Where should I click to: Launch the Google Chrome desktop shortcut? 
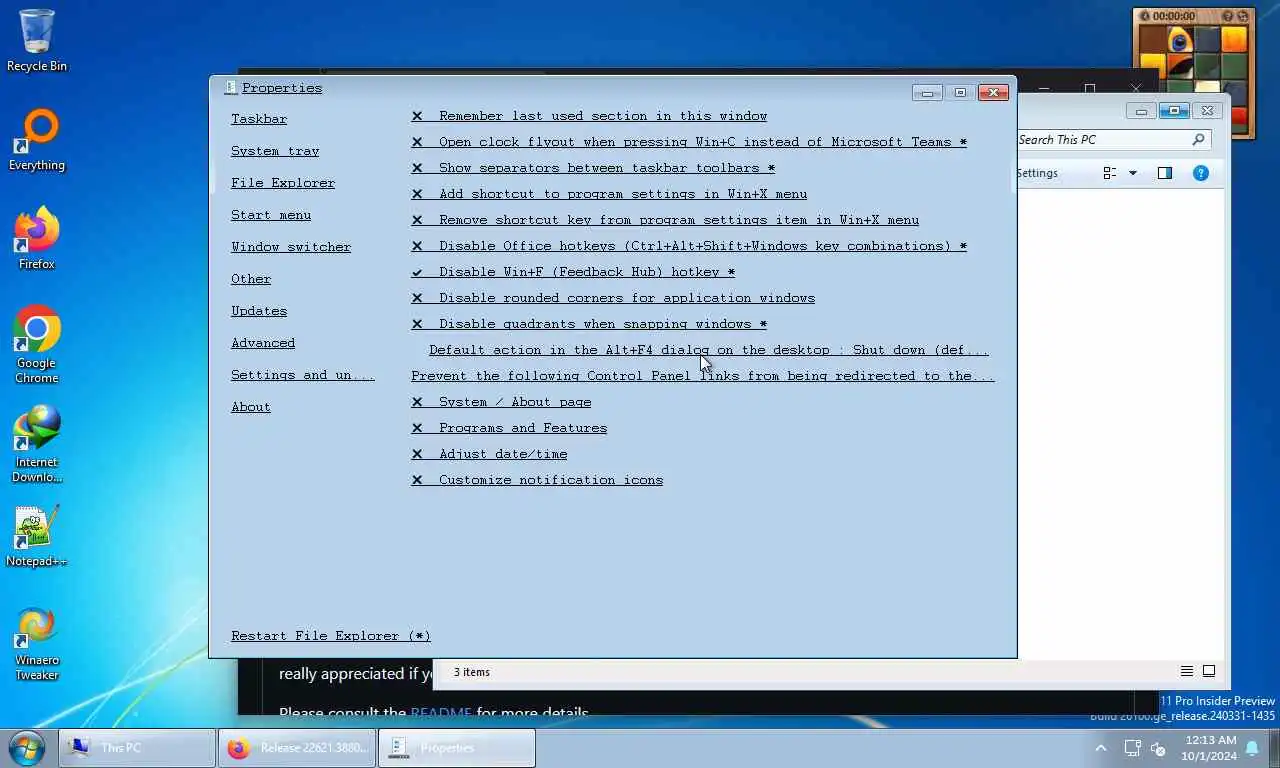point(37,344)
